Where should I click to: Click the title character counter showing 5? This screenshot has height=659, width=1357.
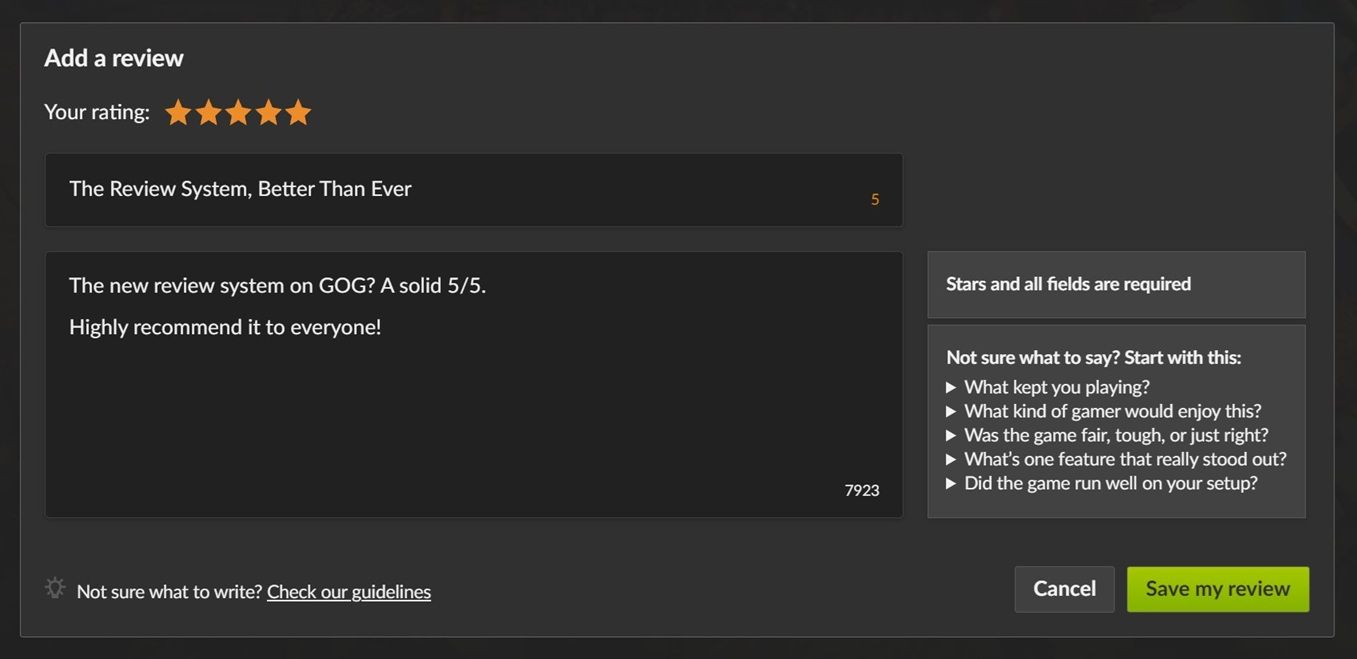tap(875, 199)
